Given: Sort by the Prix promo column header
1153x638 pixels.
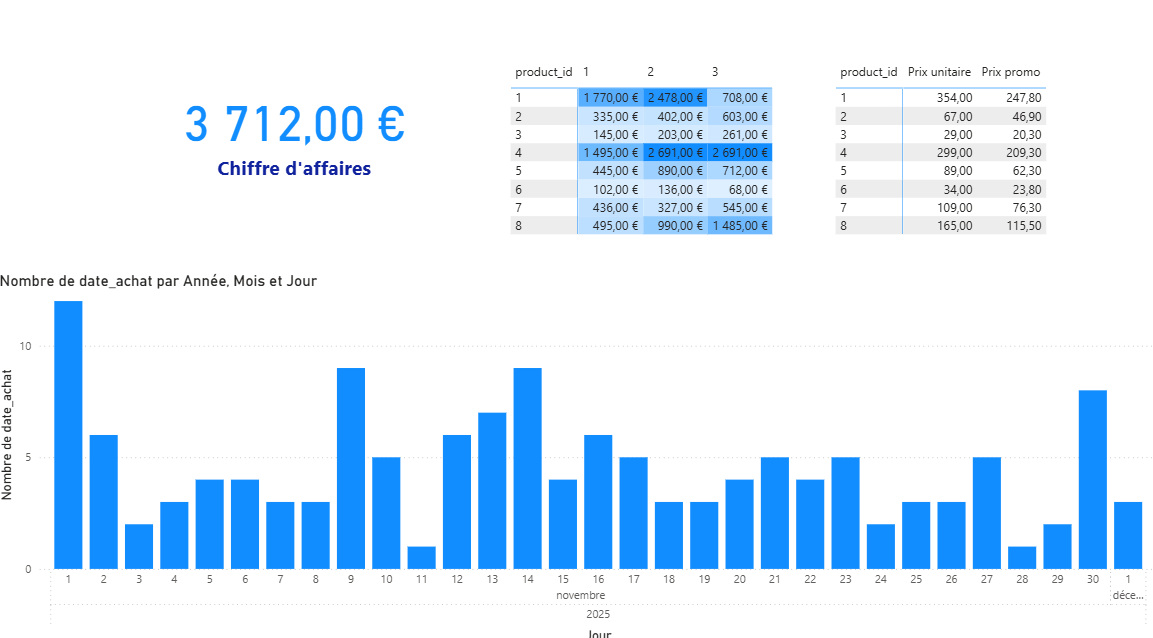Looking at the screenshot, I should point(1010,72).
